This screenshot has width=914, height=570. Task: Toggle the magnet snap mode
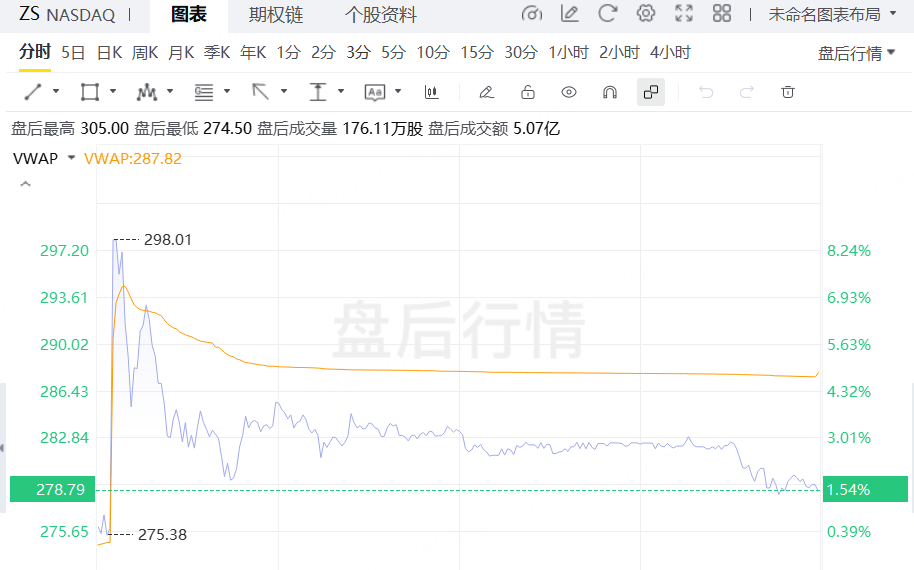[609, 92]
